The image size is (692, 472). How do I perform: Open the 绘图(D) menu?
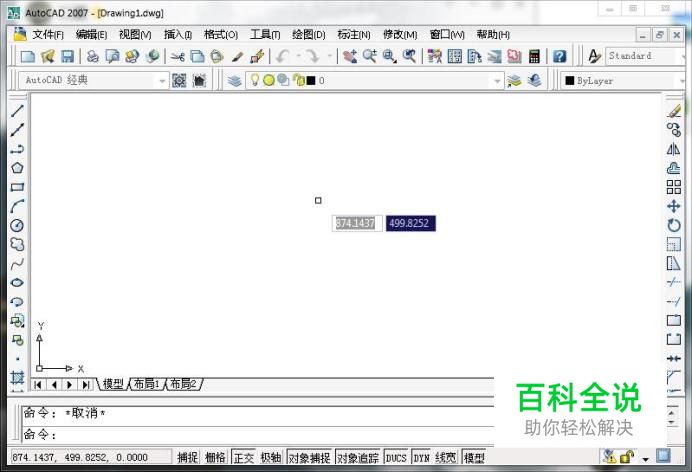[308, 34]
